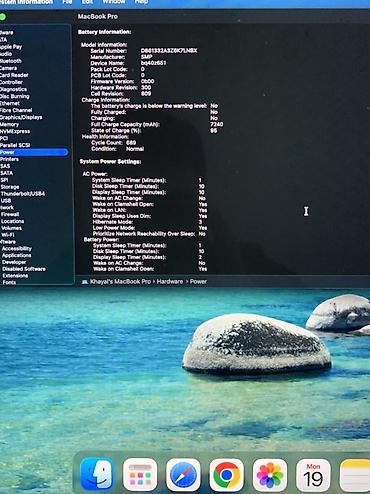This screenshot has width=370, height=494.
Task: Select the highlighted Power sidebar item
Action: [34, 152]
